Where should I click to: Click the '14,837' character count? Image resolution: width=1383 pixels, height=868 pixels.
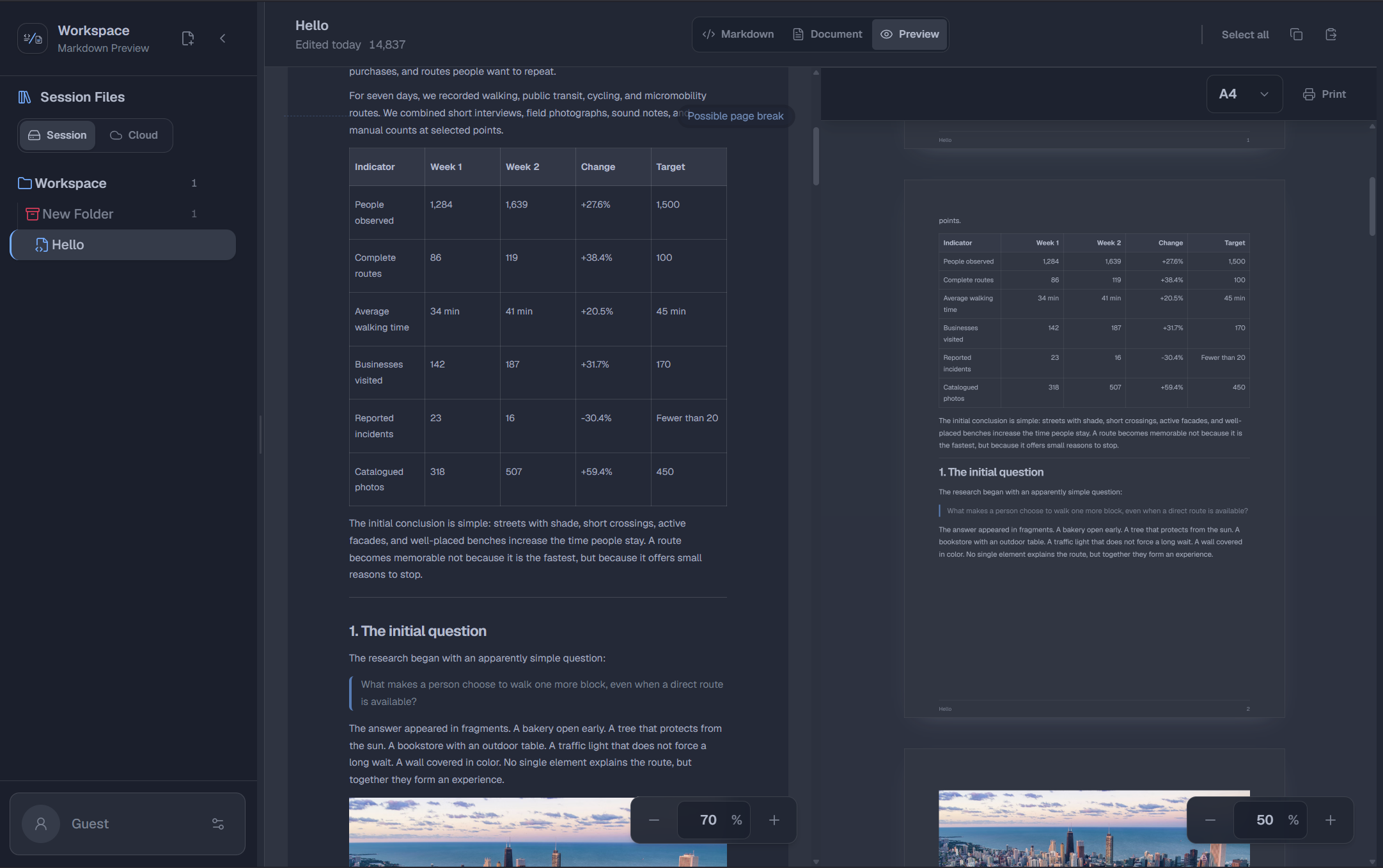(387, 45)
